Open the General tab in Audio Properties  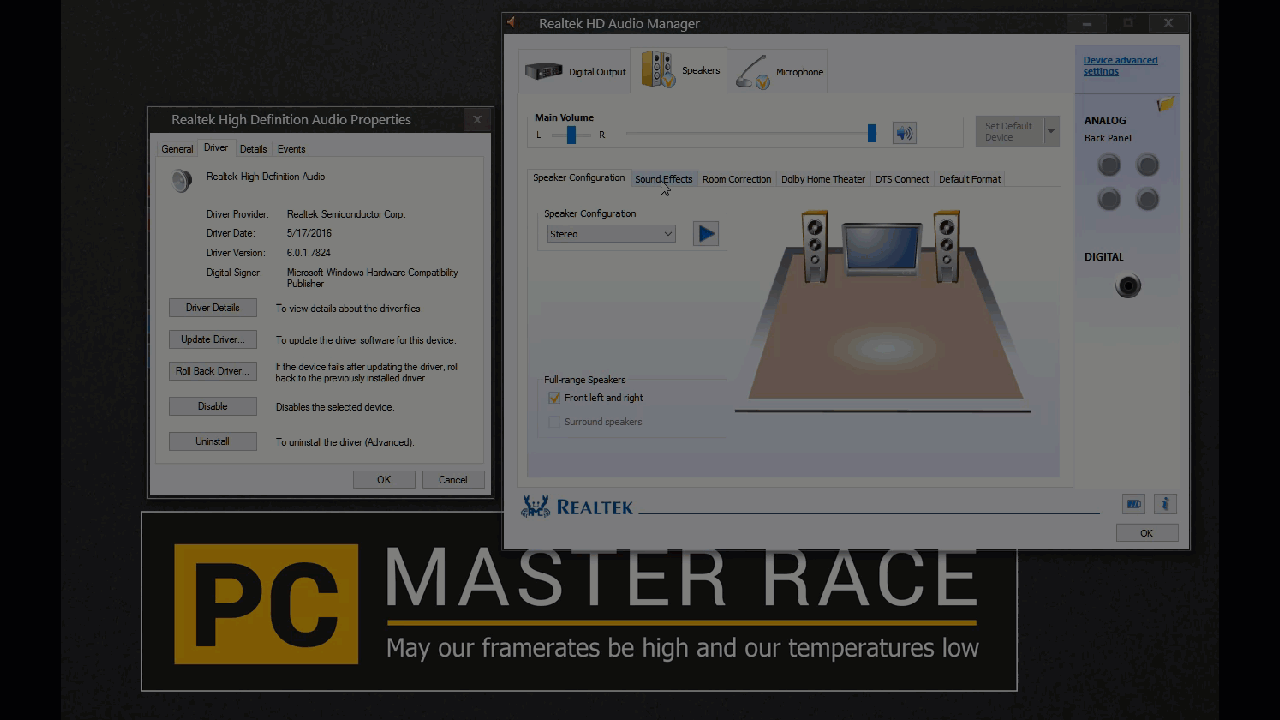click(177, 149)
